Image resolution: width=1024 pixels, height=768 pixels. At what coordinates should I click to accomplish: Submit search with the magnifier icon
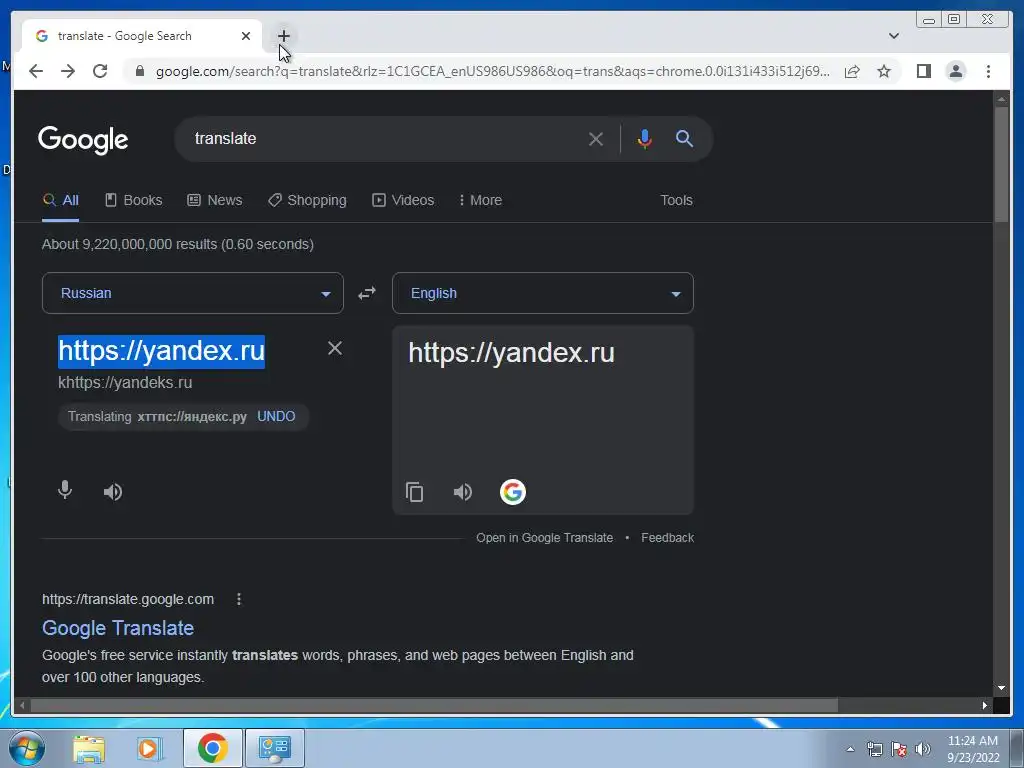684,138
